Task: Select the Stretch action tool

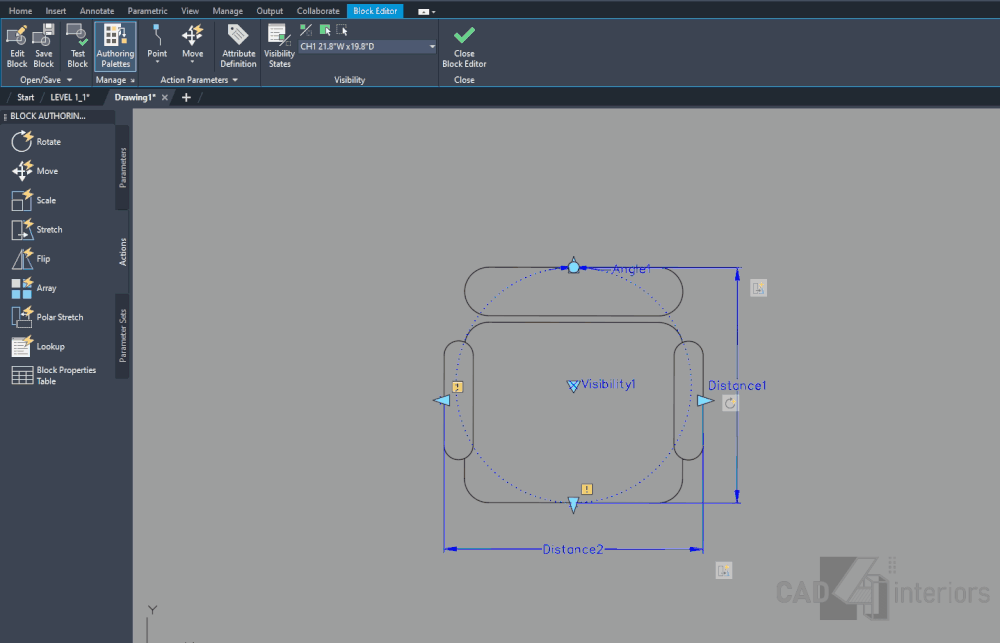Action: (37, 230)
